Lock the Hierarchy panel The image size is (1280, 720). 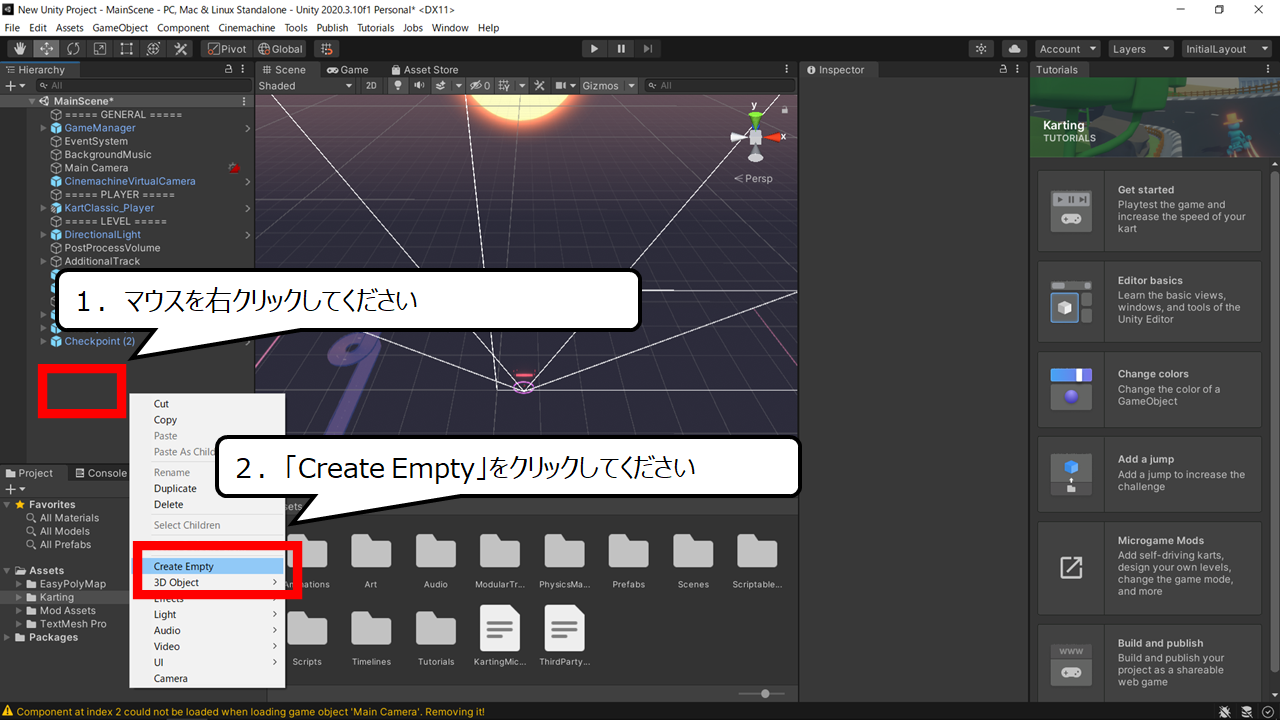coord(228,70)
